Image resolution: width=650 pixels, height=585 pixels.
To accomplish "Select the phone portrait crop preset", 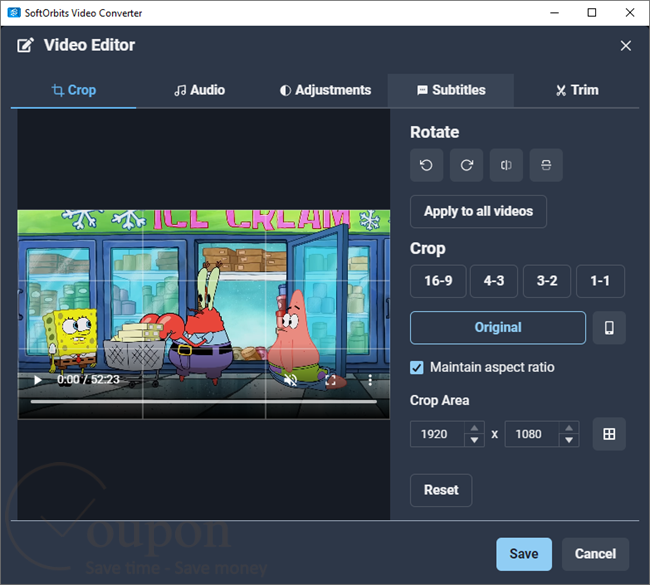I will click(x=609, y=328).
